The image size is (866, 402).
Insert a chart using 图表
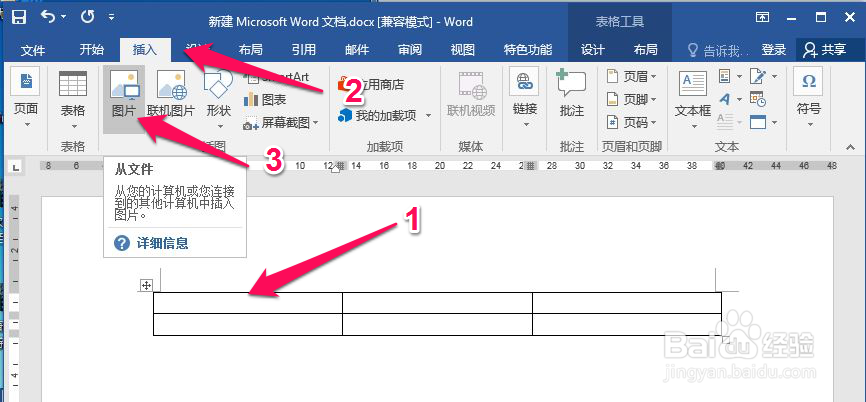click(265, 99)
